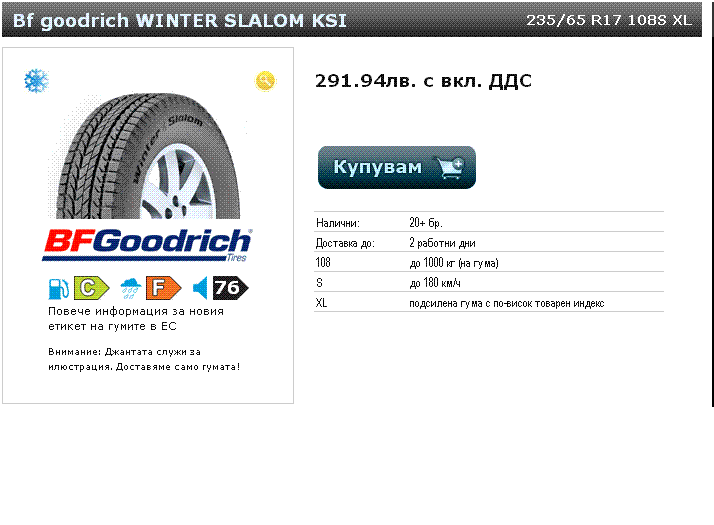Click the XL reinforced tire description row
Viewport: 714px width, 525px height.
point(489,302)
